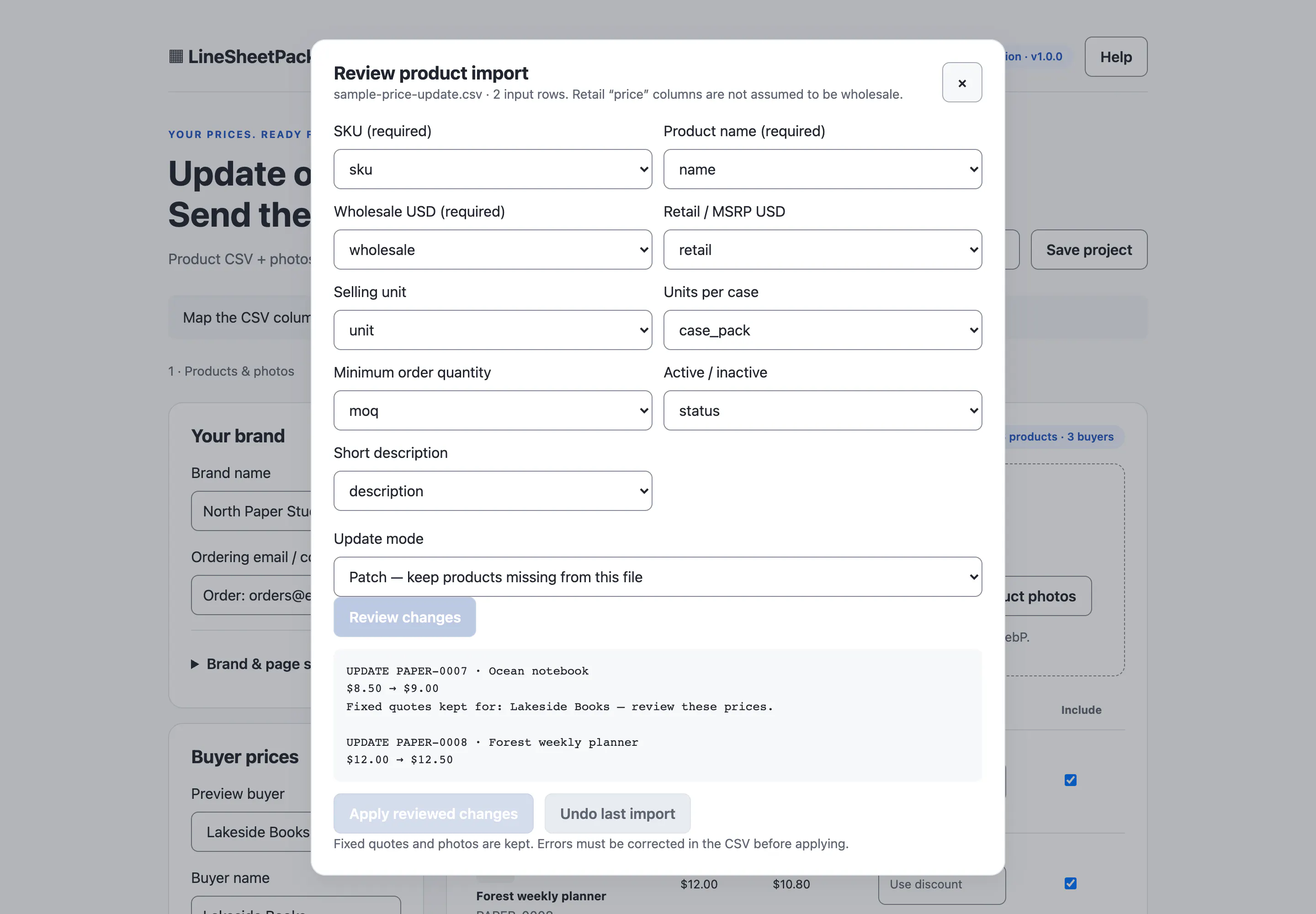Click the $12.00 → $12.50 price change

399,760
